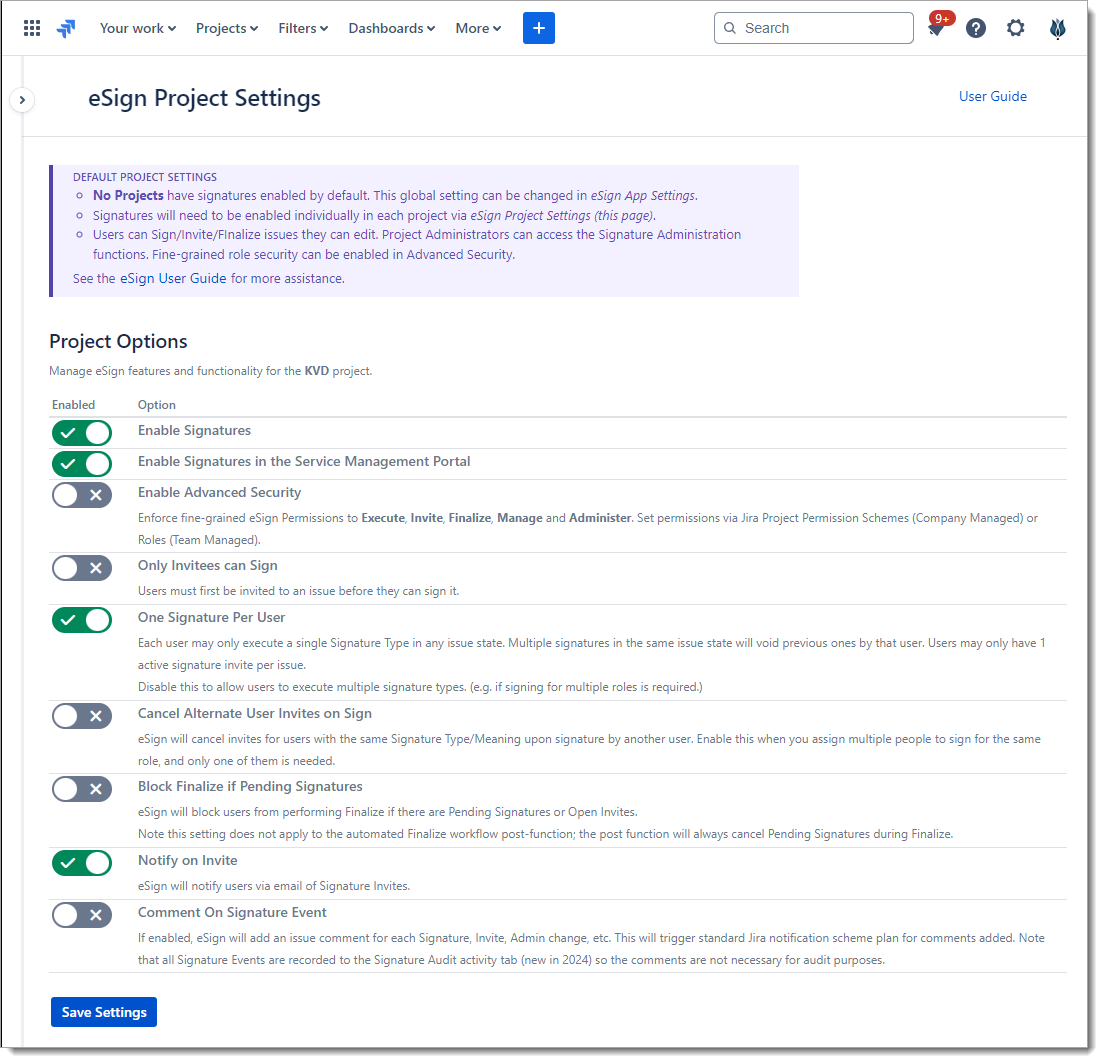
Task: Open the Dashboards menu
Action: point(391,28)
